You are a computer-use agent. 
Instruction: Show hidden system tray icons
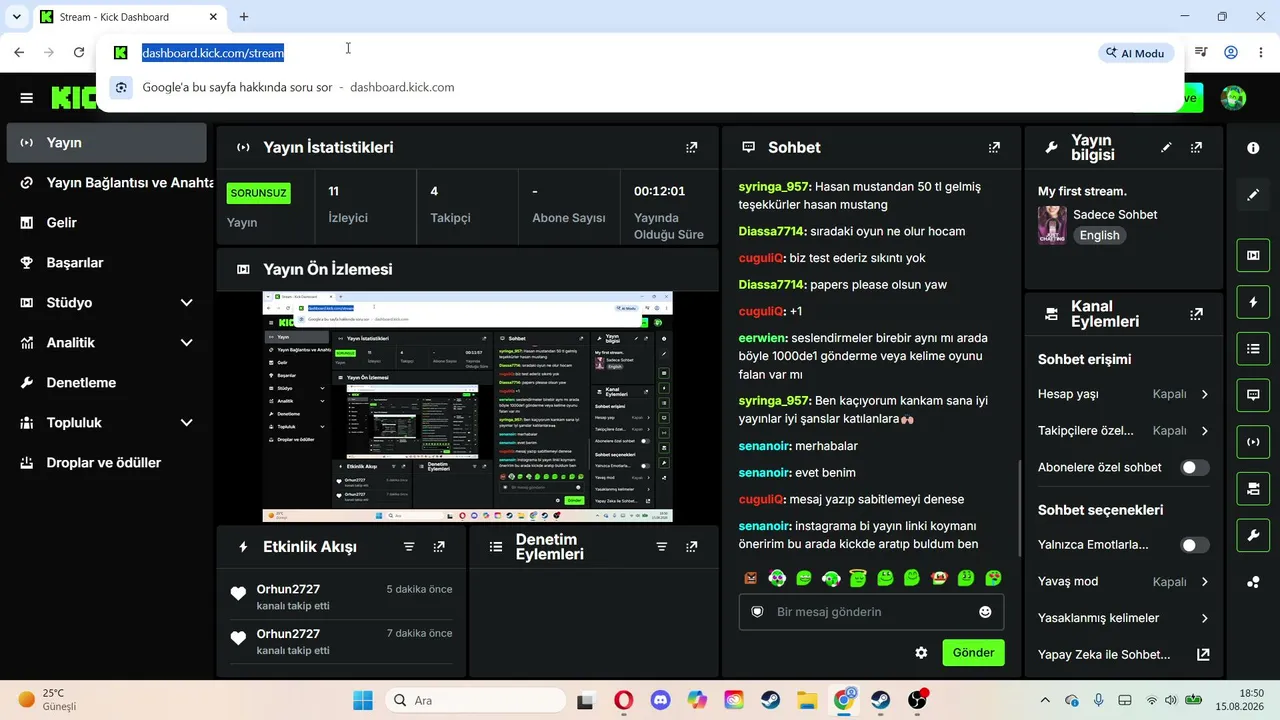pyautogui.click(x=1045, y=700)
